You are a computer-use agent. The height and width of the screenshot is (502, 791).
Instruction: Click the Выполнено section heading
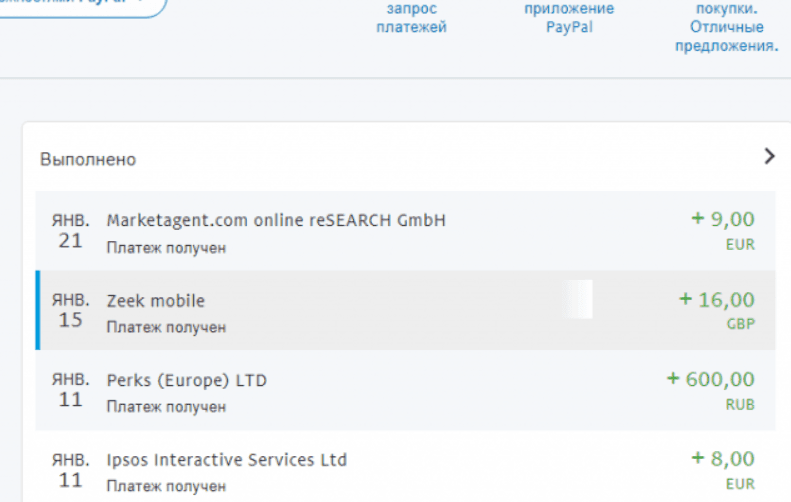click(x=88, y=159)
